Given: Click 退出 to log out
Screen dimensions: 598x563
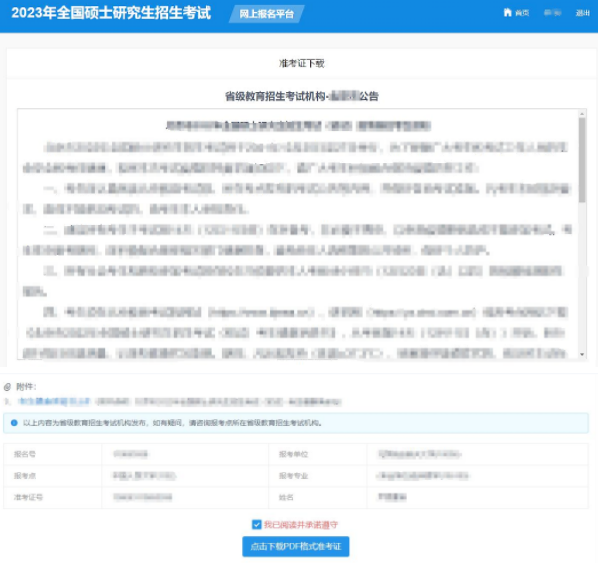Looking at the screenshot, I should (x=583, y=13).
